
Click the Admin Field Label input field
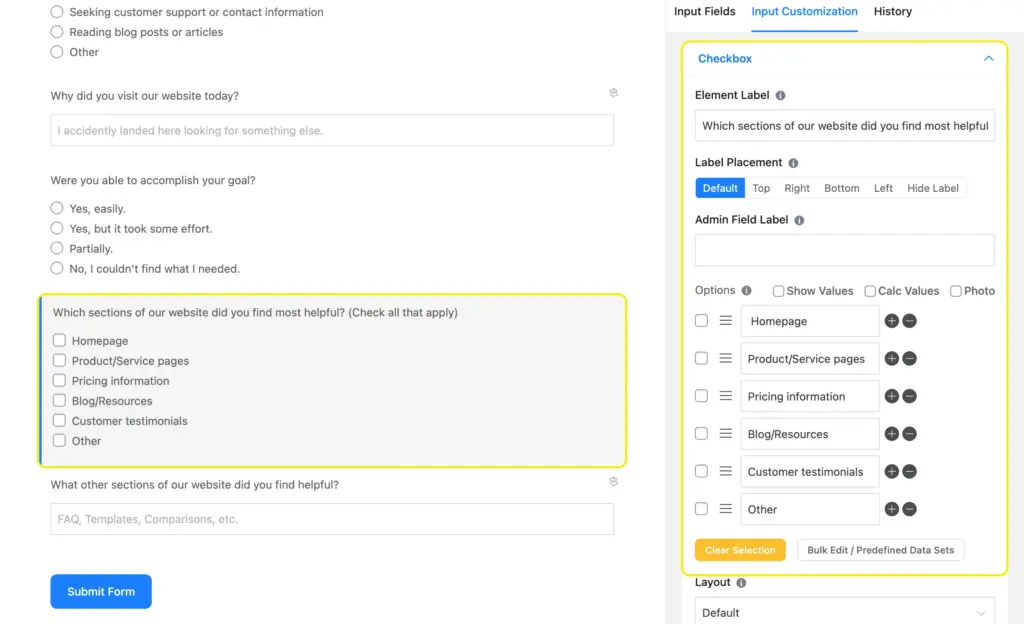(844, 249)
